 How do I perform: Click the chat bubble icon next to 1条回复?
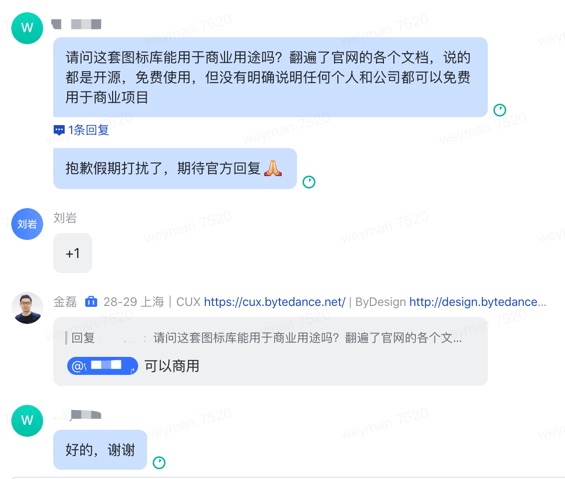pos(59,130)
